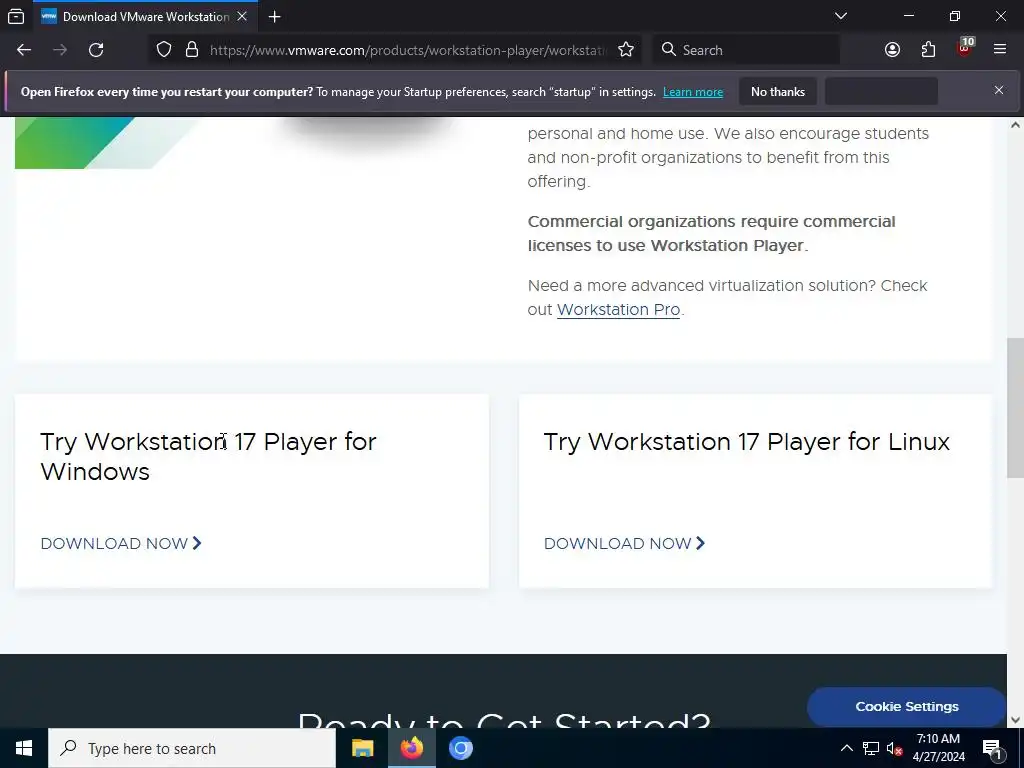Open the tracking protection shield icon

click(x=164, y=50)
